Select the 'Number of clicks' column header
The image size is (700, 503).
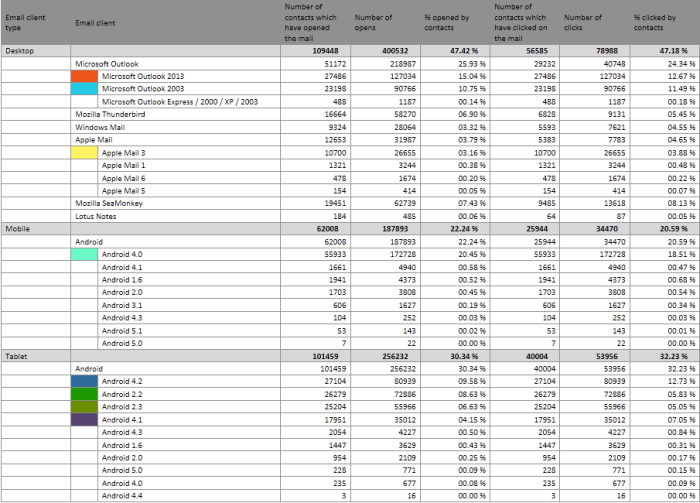click(583, 22)
